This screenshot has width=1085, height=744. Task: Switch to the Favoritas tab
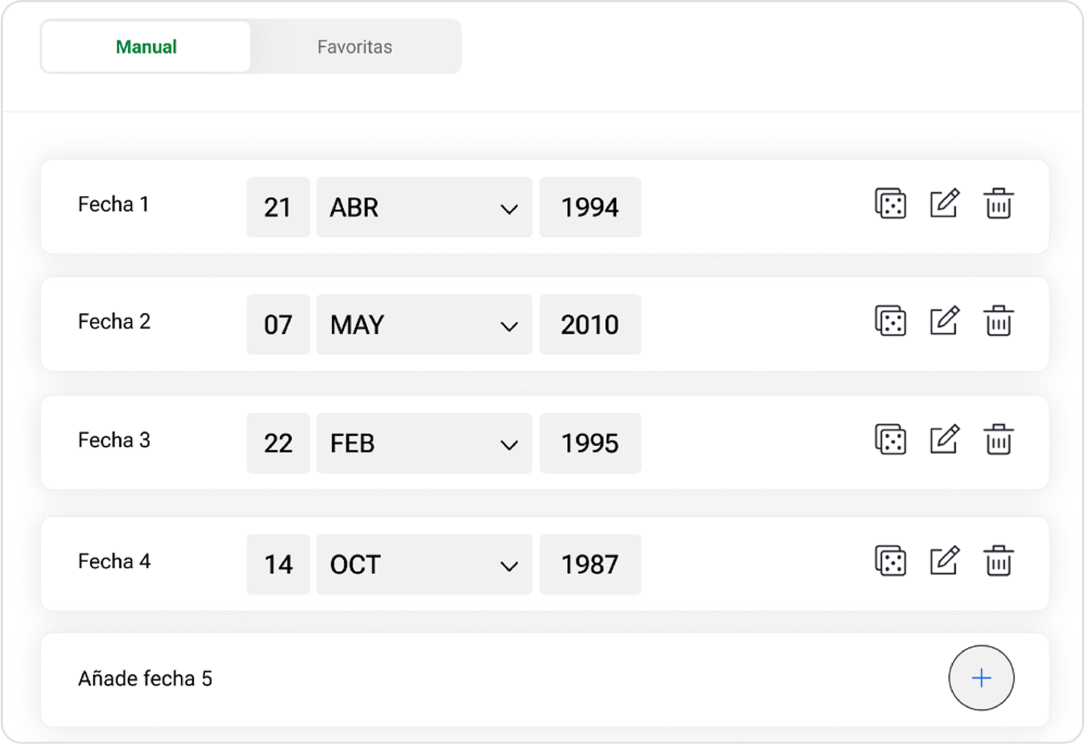click(355, 47)
